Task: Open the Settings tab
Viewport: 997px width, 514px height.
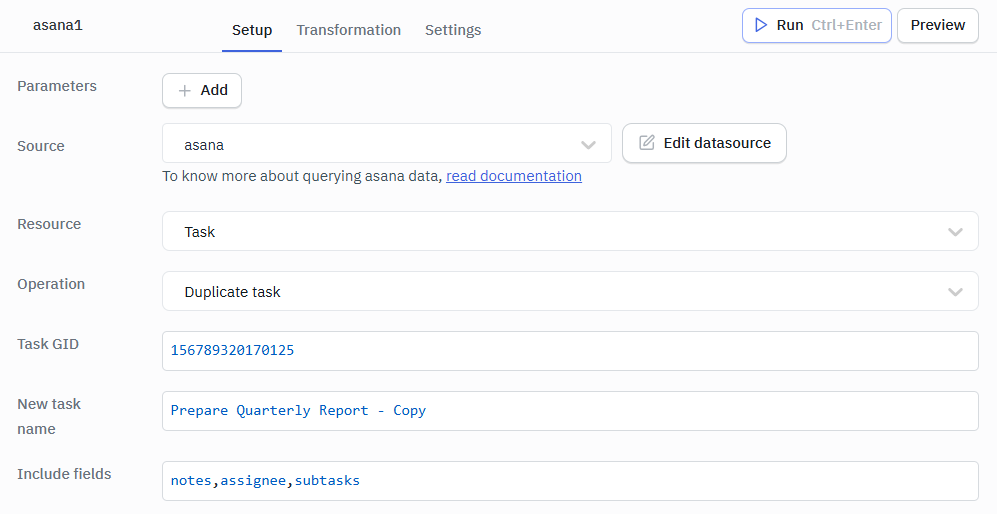Action: tap(453, 30)
